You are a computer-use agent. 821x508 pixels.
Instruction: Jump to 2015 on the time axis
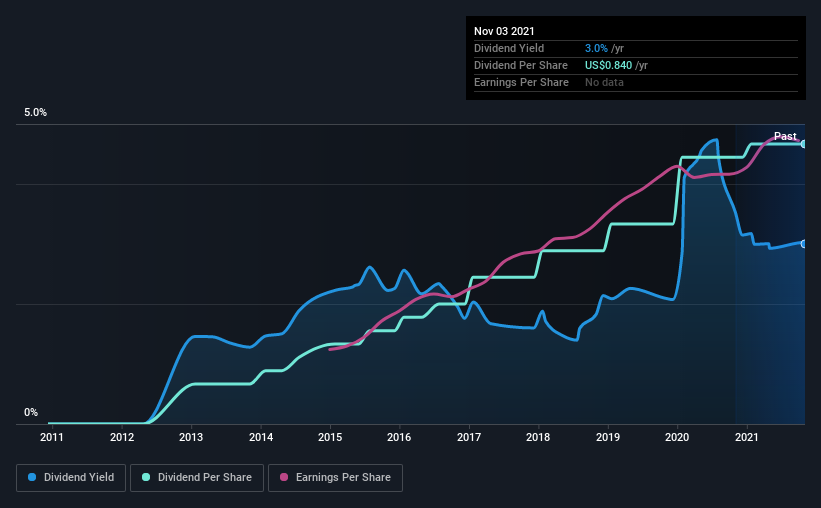tap(330, 437)
